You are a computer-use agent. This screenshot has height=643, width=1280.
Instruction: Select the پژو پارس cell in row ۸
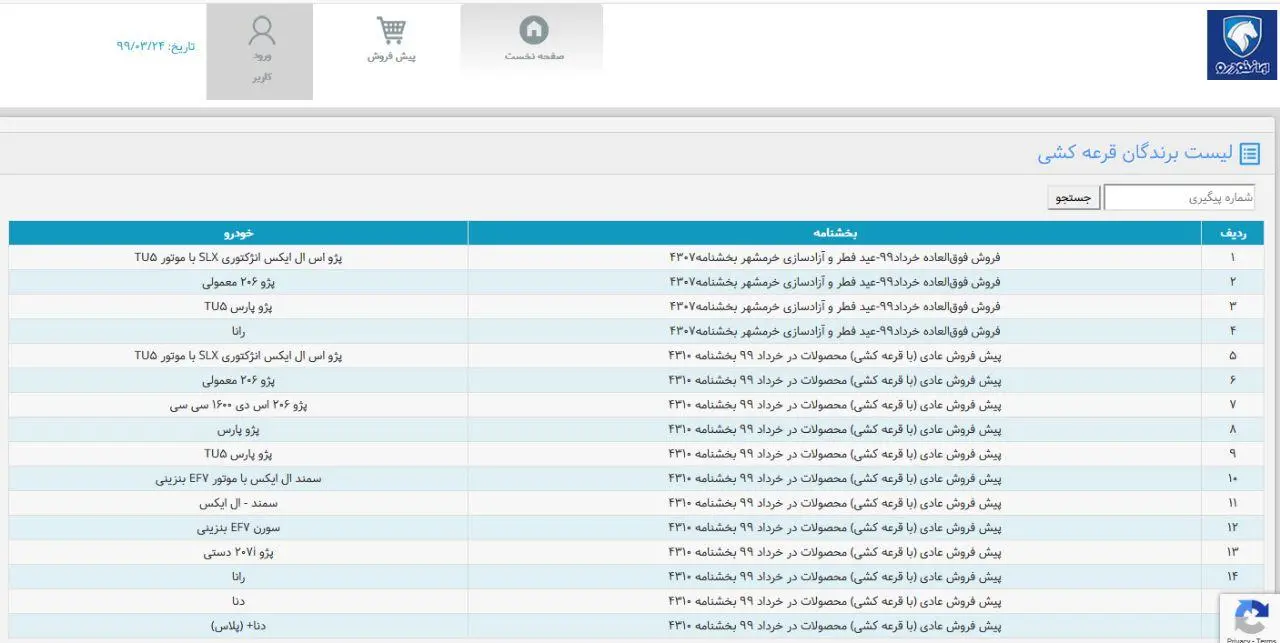[x=238, y=429]
